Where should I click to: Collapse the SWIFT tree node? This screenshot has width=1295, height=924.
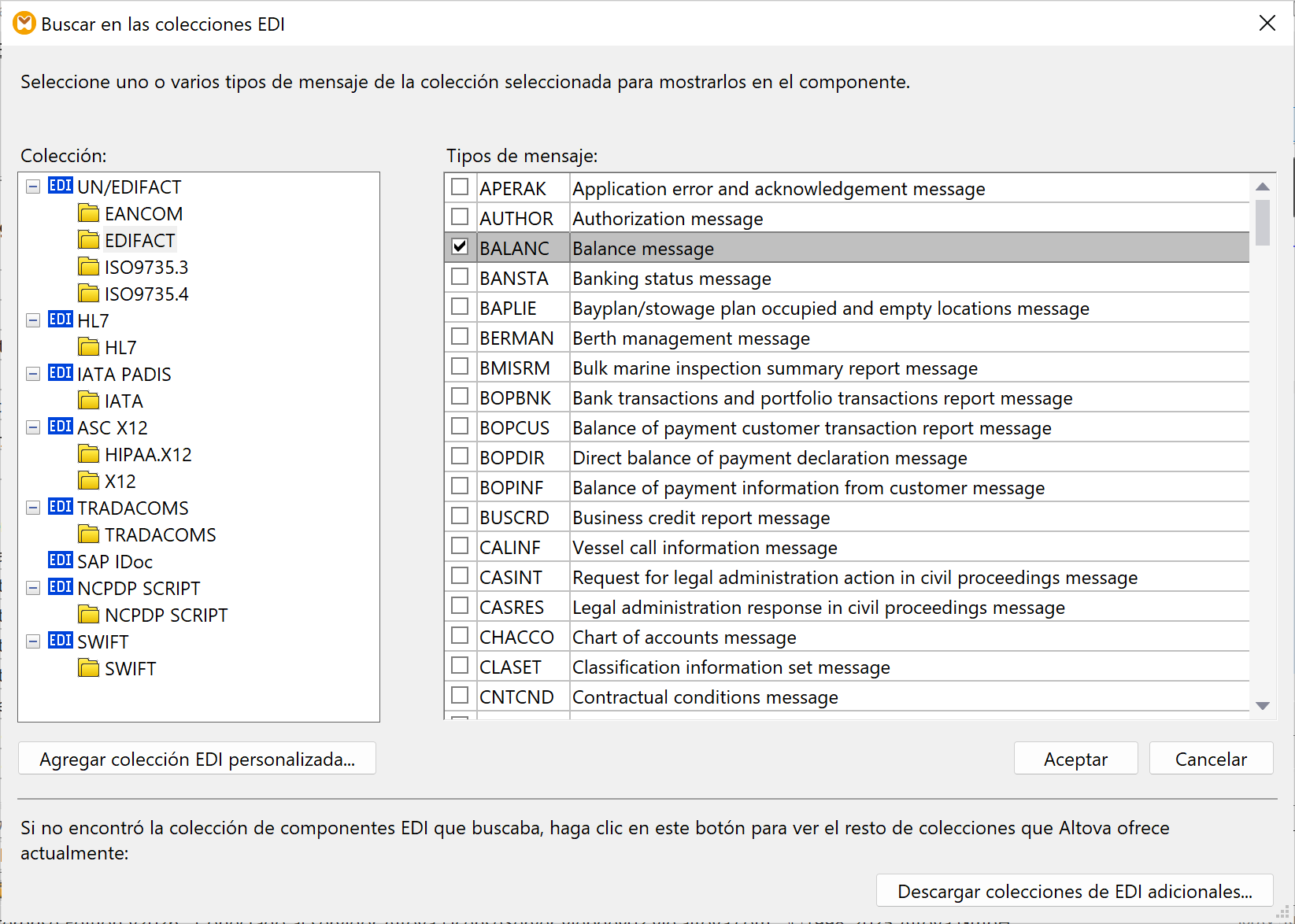[32, 641]
